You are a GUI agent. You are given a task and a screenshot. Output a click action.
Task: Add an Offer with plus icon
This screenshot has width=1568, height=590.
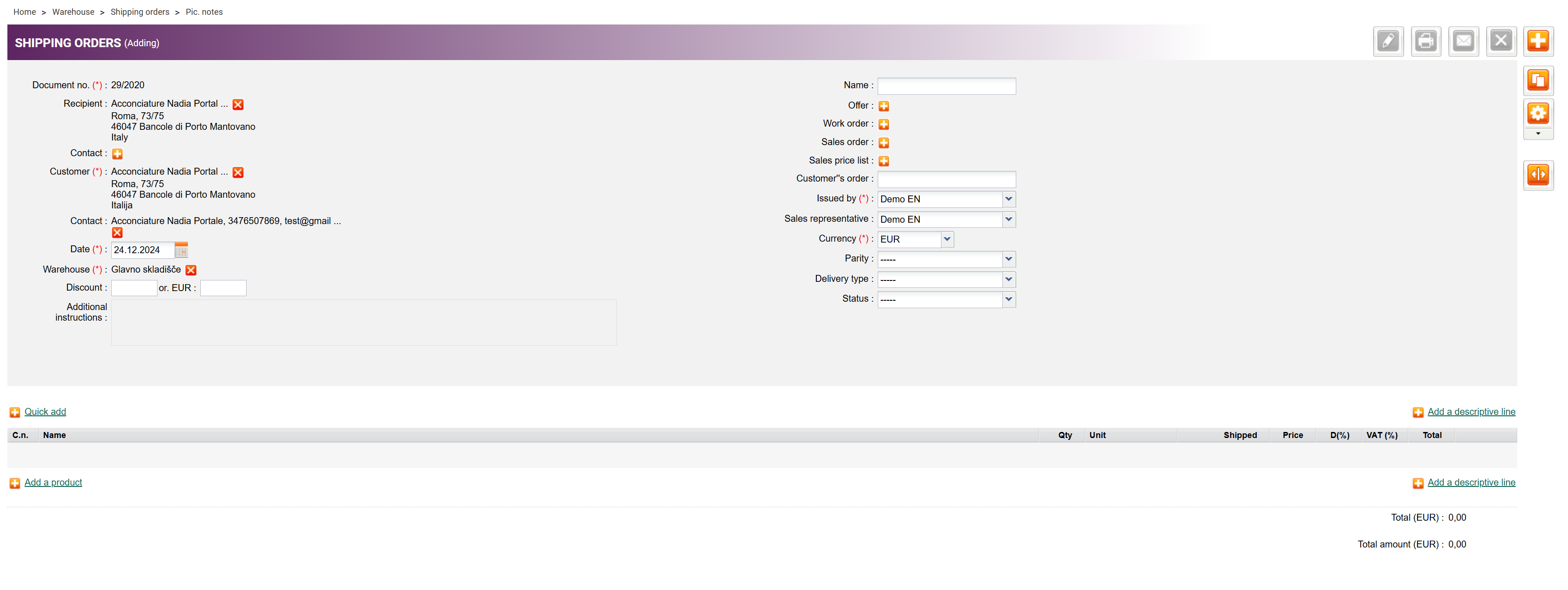[x=884, y=106]
